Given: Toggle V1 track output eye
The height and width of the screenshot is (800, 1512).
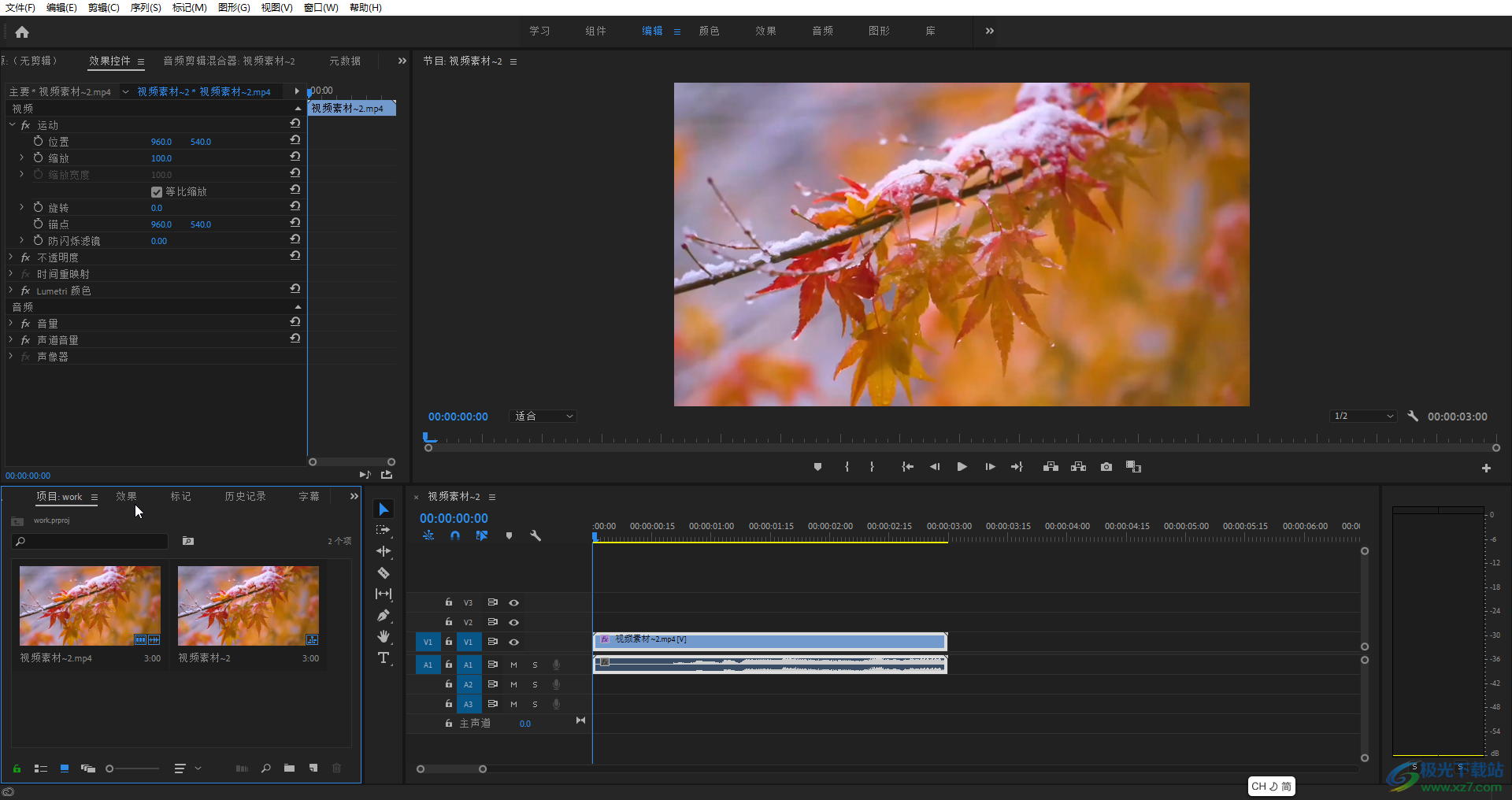Looking at the screenshot, I should coord(513,642).
